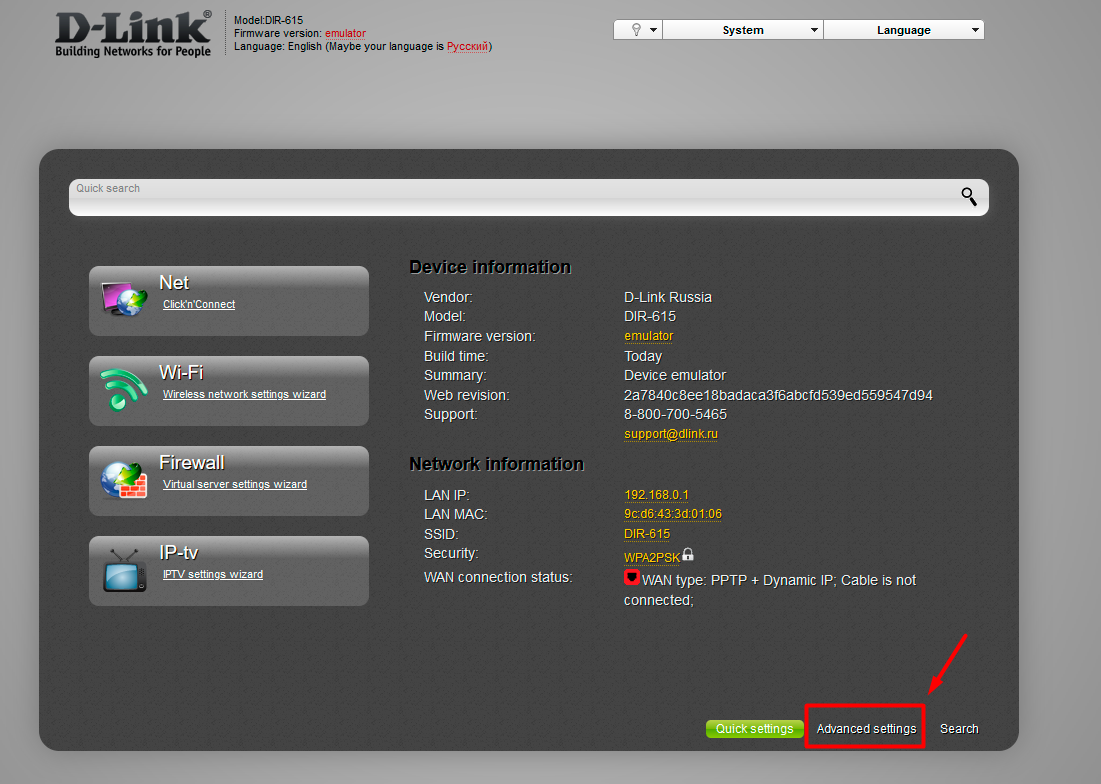Click the D-Link logo
The width and height of the screenshot is (1101, 784).
132,28
